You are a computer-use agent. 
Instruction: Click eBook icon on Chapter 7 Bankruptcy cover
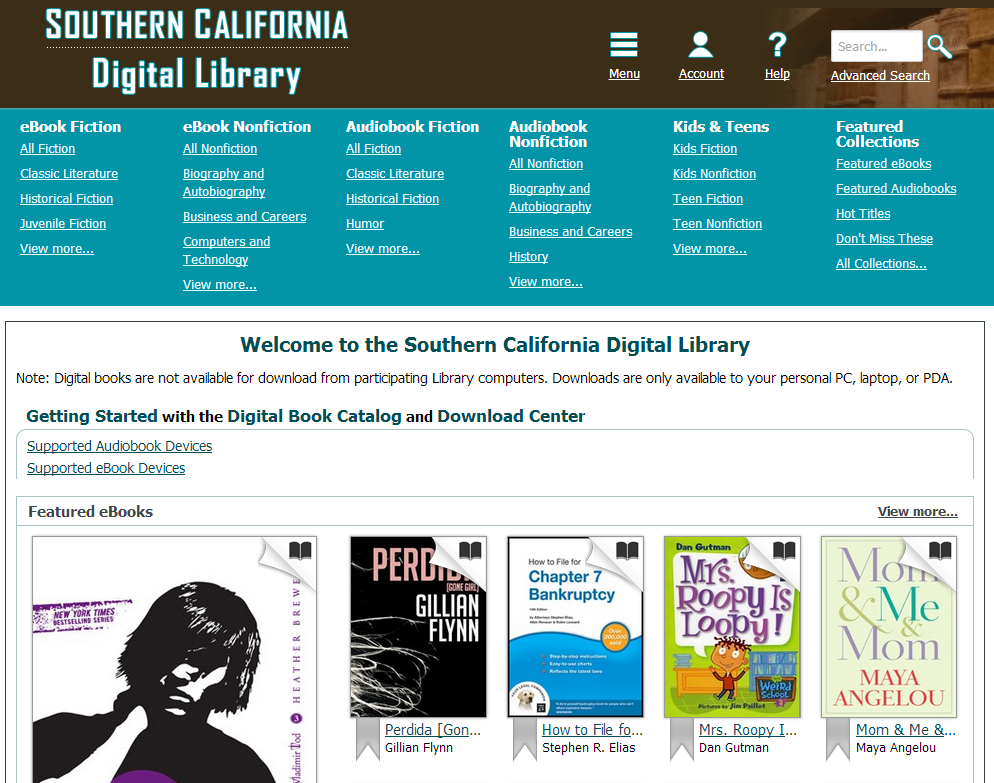click(627, 550)
